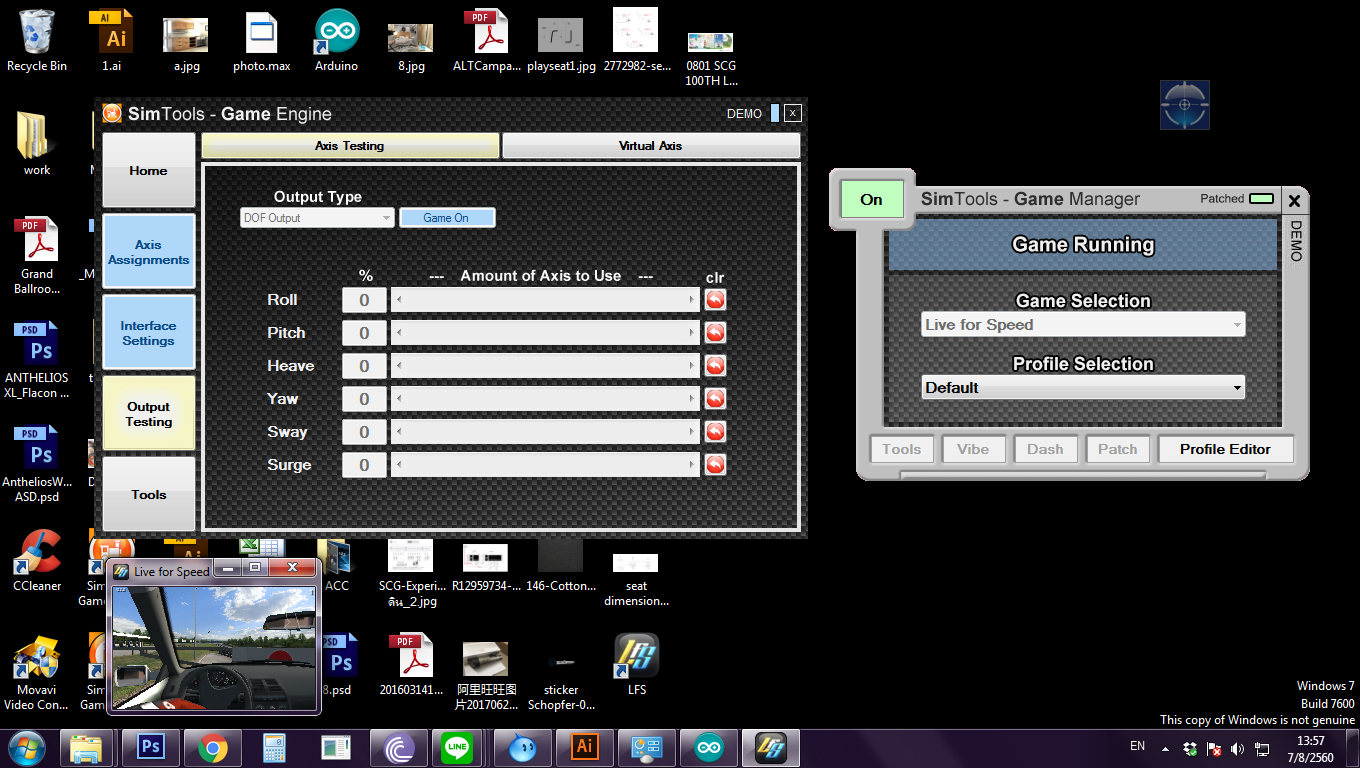
Task: Open the LFS desktop shortcut
Action: pos(636,664)
